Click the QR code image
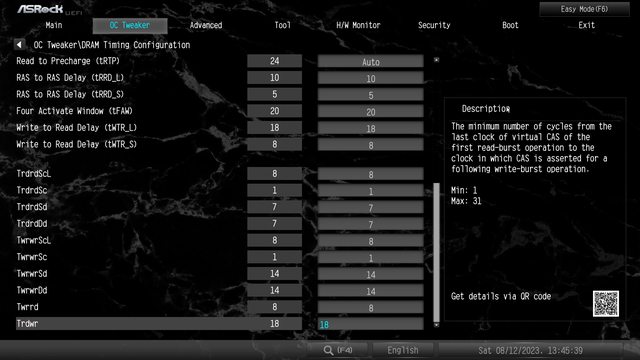Viewport: 640px width, 360px height. [x=606, y=304]
